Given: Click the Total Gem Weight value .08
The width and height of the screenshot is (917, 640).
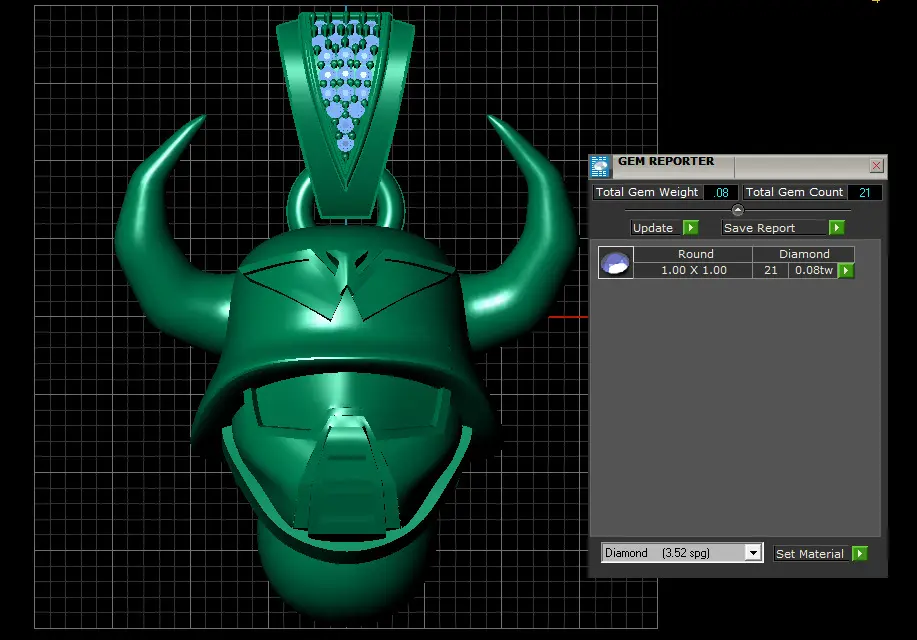Looking at the screenshot, I should tap(720, 192).
